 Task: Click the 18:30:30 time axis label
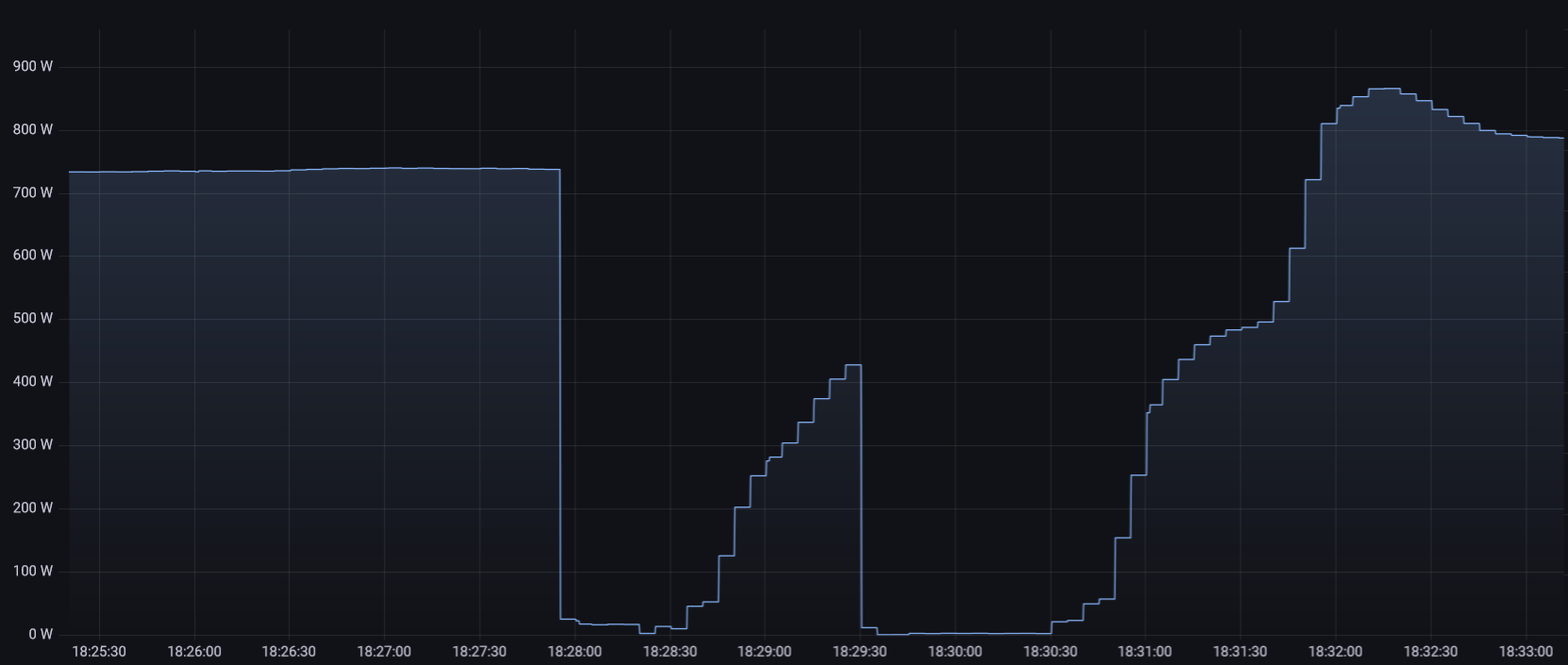[1050, 652]
